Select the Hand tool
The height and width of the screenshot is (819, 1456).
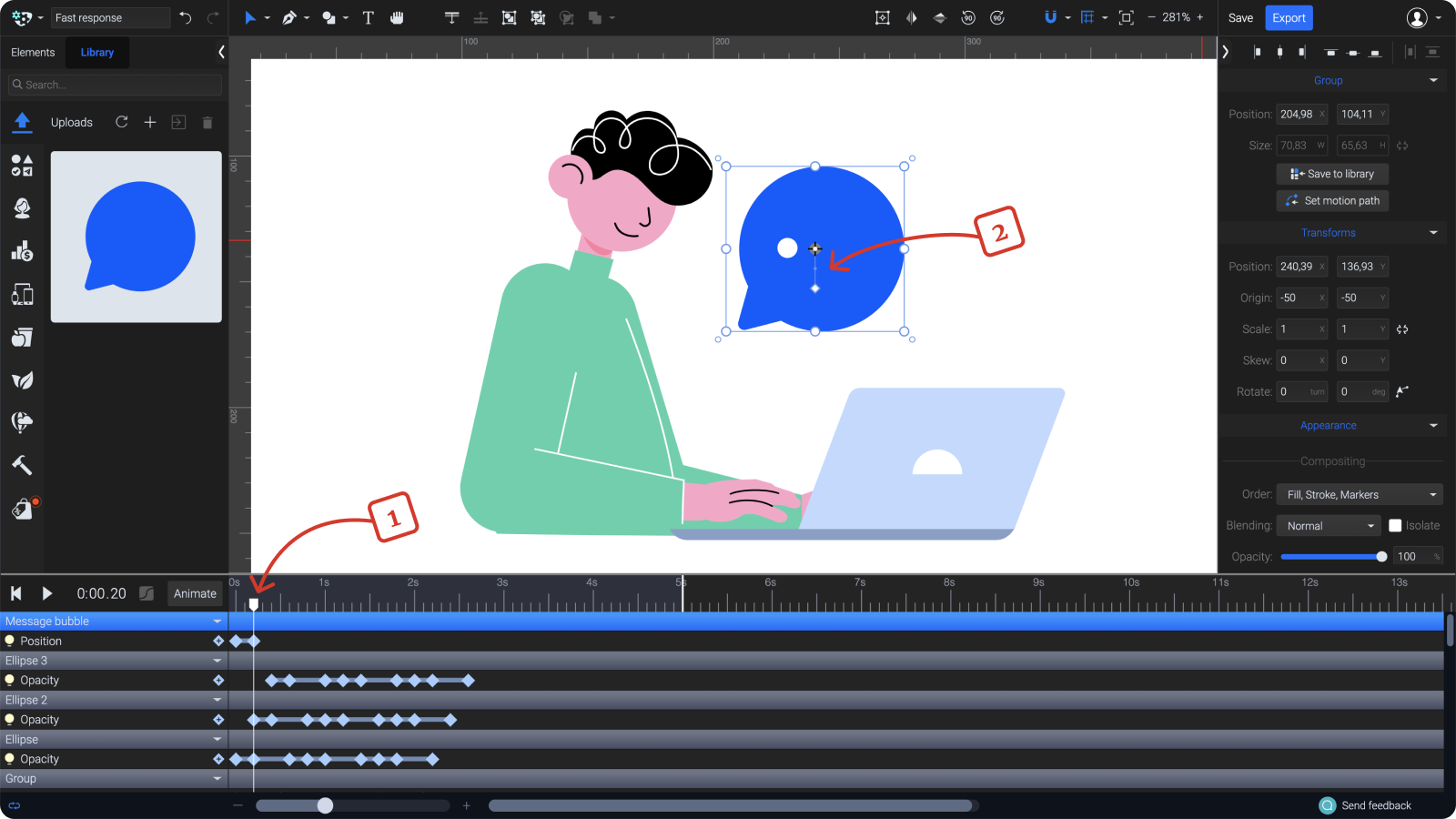pyautogui.click(x=398, y=17)
